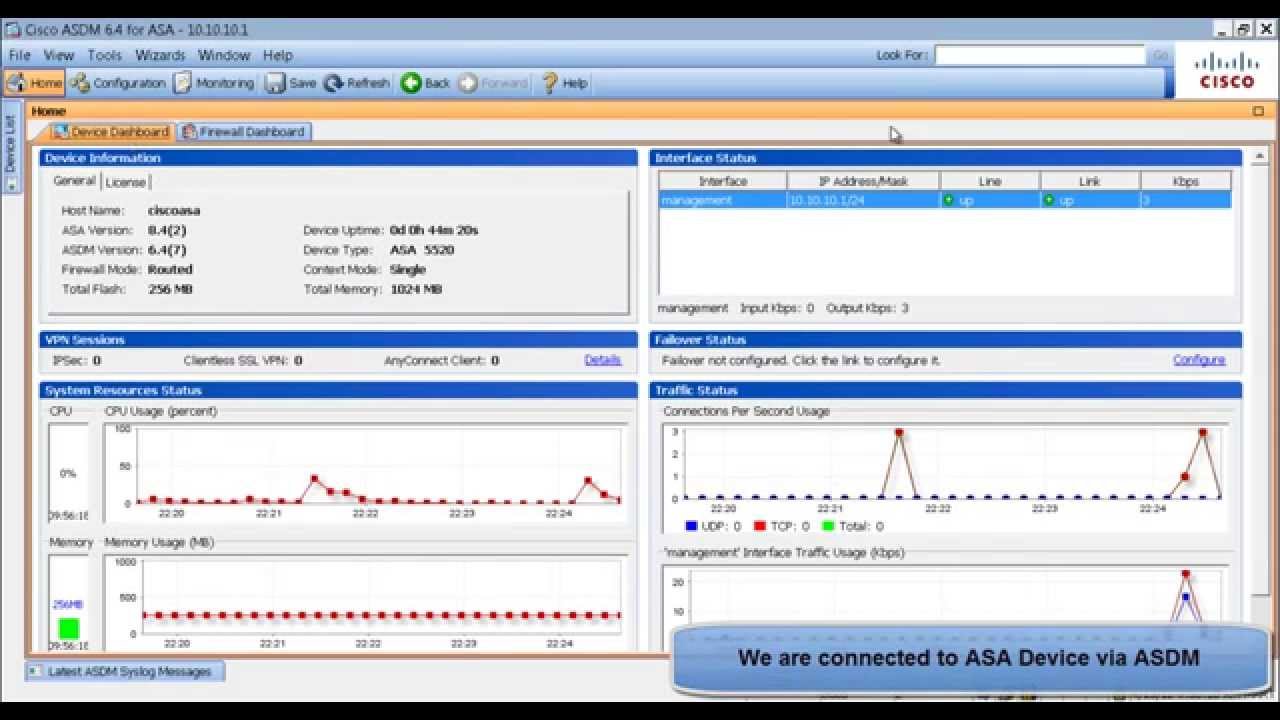Open the Wizards menu
The width and height of the screenshot is (1280, 720).
point(160,55)
